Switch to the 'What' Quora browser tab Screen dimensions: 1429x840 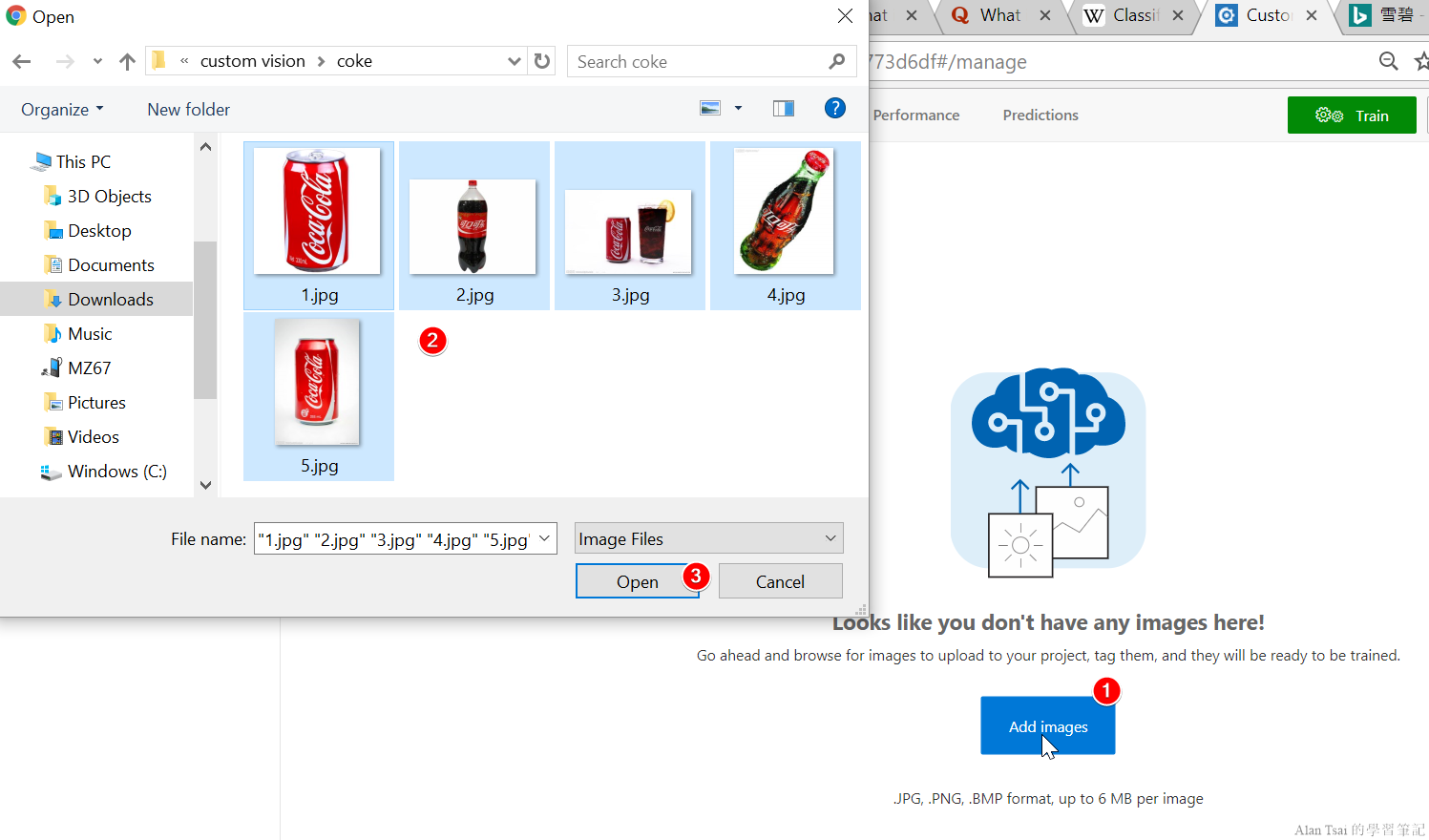click(x=999, y=15)
